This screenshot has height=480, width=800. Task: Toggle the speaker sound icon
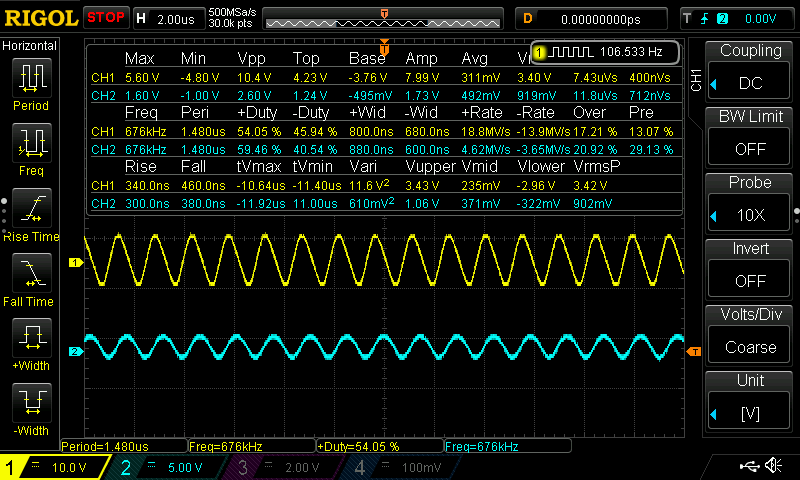(773, 465)
